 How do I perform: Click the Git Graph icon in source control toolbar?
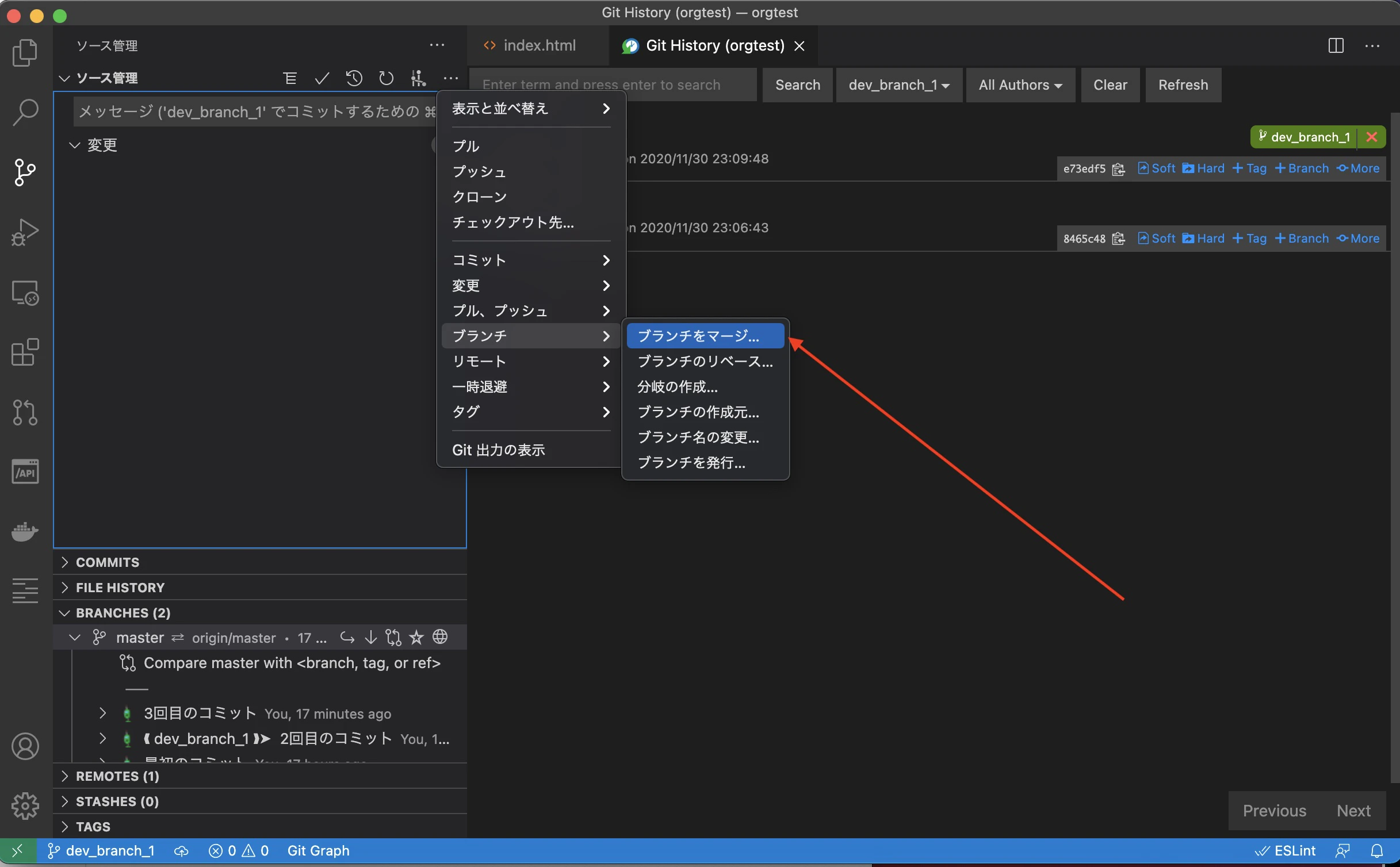(x=419, y=78)
